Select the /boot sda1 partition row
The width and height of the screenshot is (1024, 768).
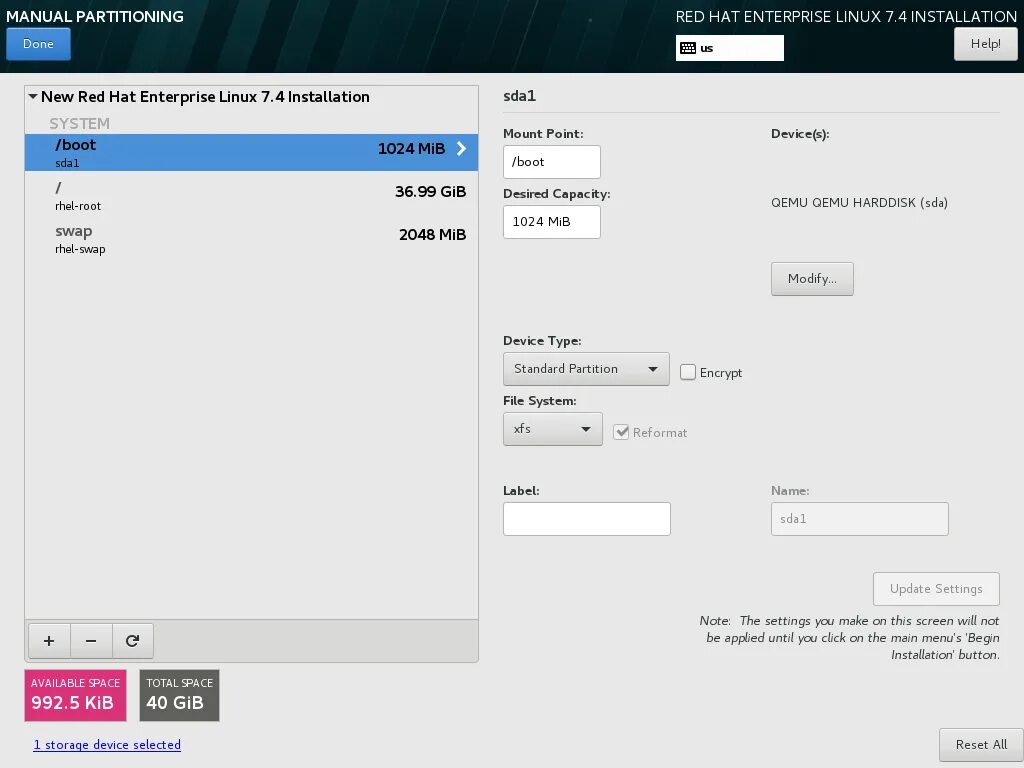point(251,152)
